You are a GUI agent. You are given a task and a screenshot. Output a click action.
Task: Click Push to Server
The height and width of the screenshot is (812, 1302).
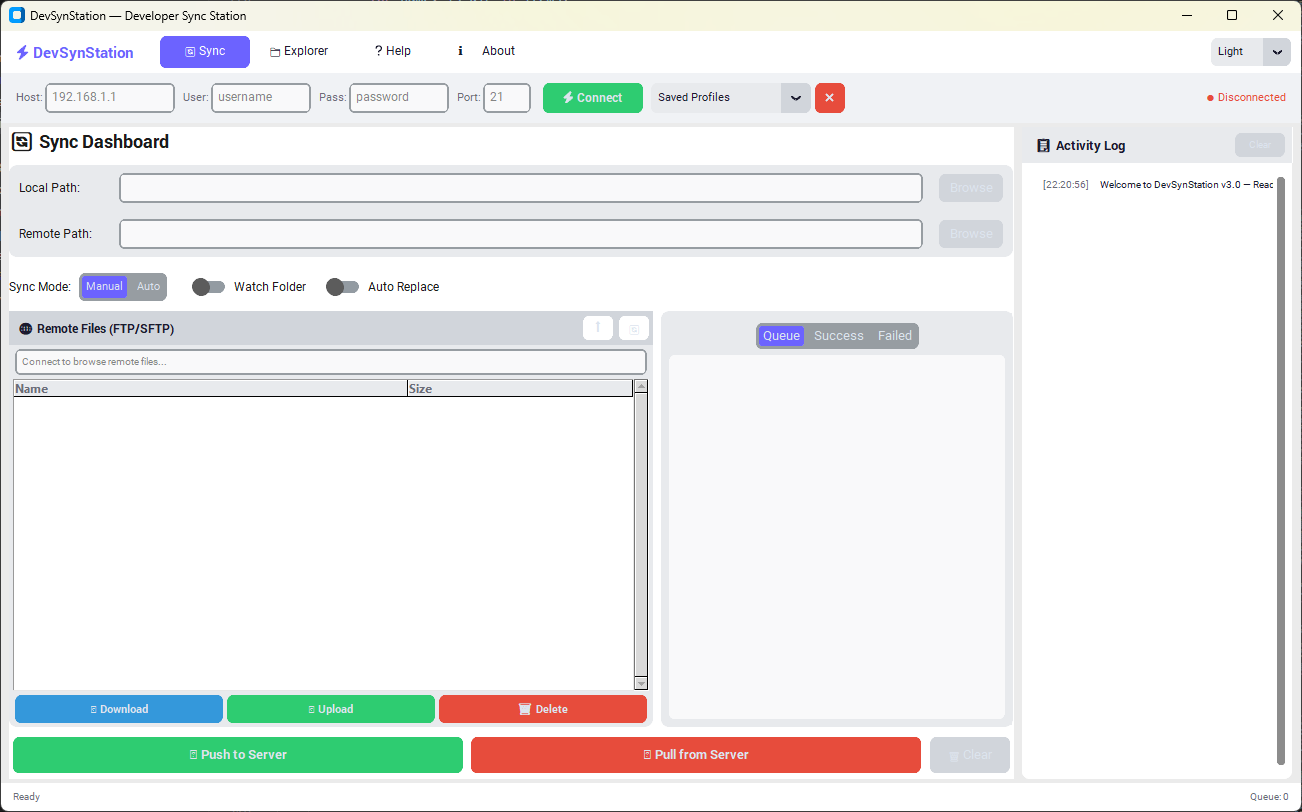[237, 755]
